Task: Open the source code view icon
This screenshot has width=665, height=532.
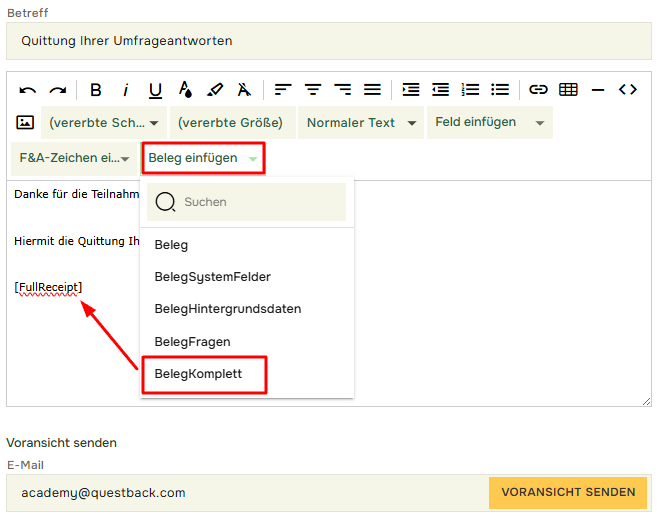Action: pos(628,90)
